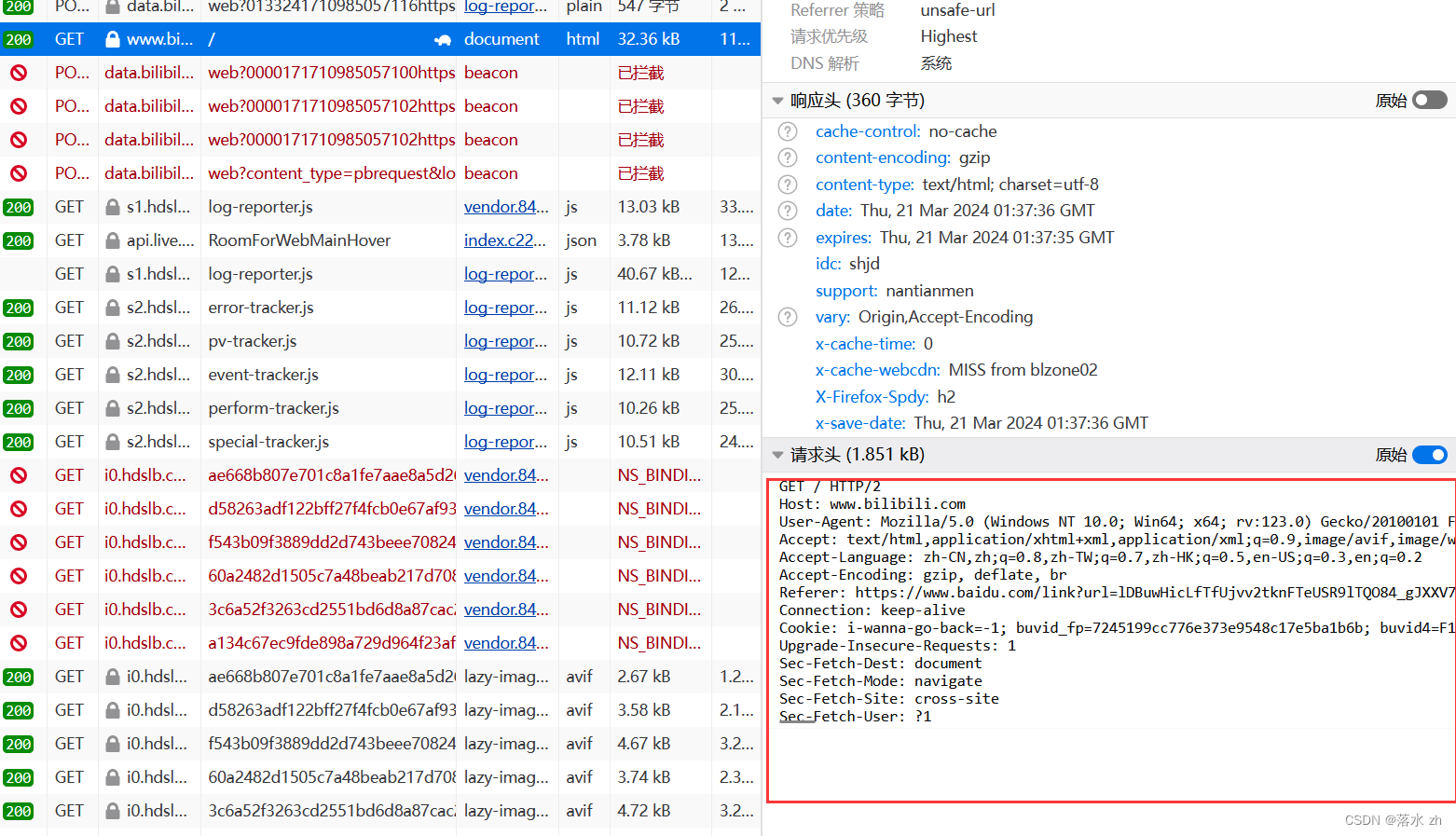1456x836 pixels.
Task: Select the highlighted www.bi... document request row
Action: tap(380, 39)
